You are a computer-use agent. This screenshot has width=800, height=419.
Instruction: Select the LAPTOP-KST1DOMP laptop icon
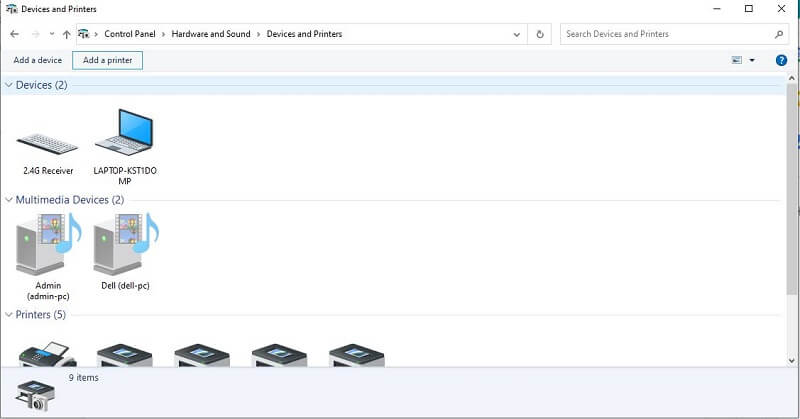pos(124,132)
